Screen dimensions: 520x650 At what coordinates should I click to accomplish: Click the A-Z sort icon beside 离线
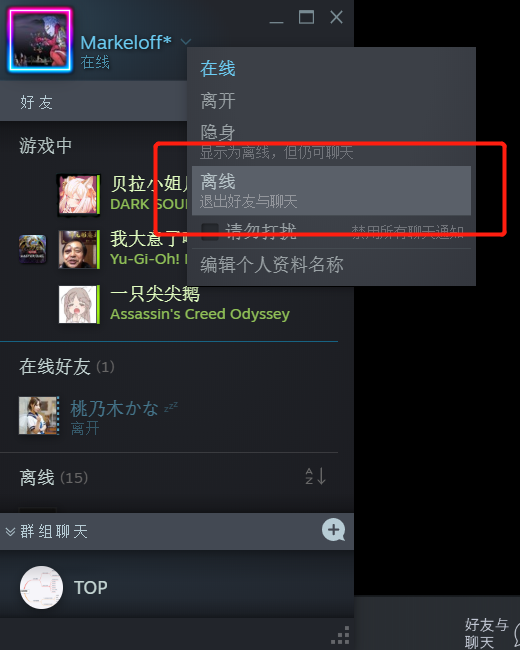[x=316, y=476]
